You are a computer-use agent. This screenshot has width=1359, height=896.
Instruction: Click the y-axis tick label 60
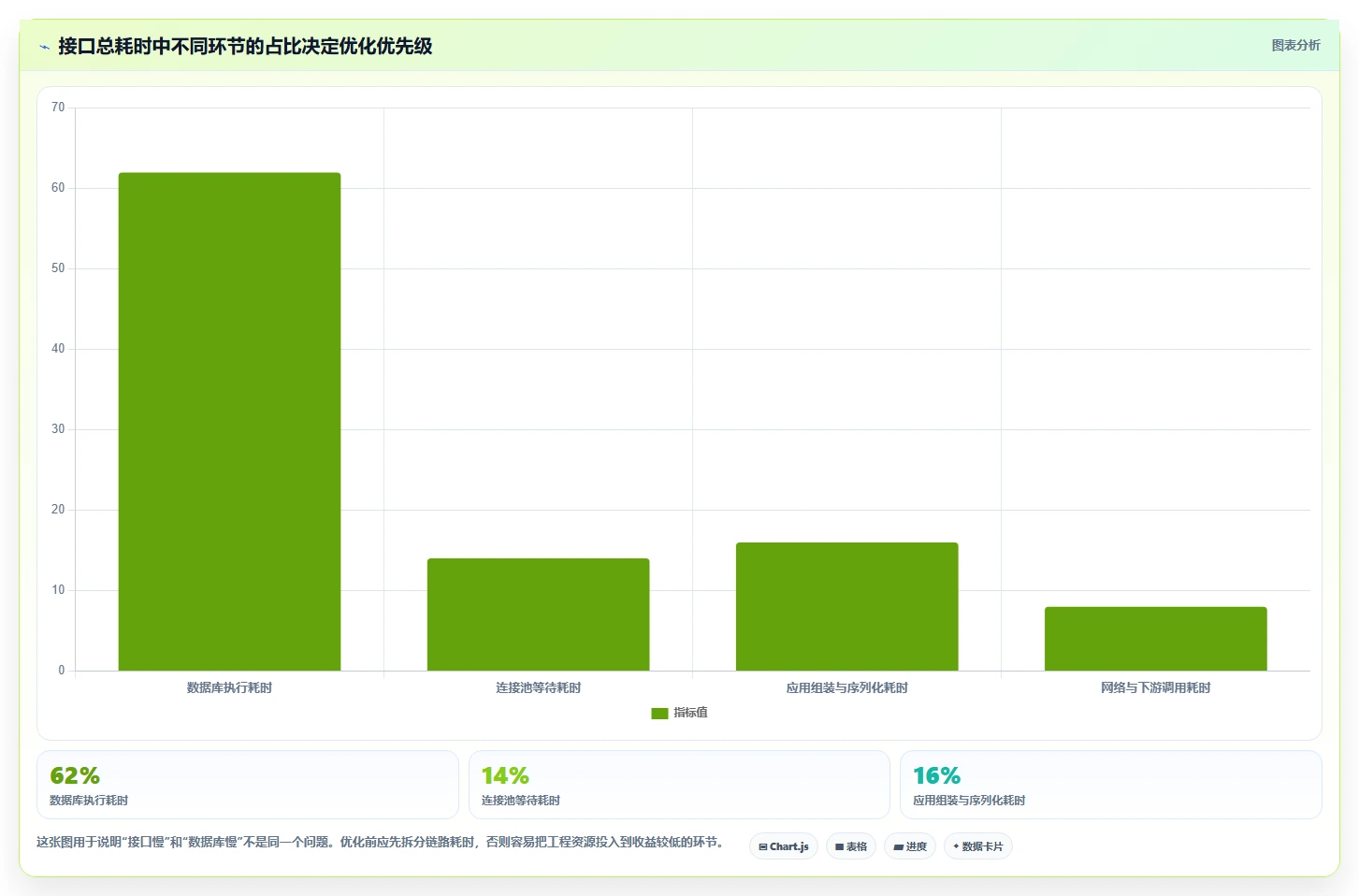[58, 188]
